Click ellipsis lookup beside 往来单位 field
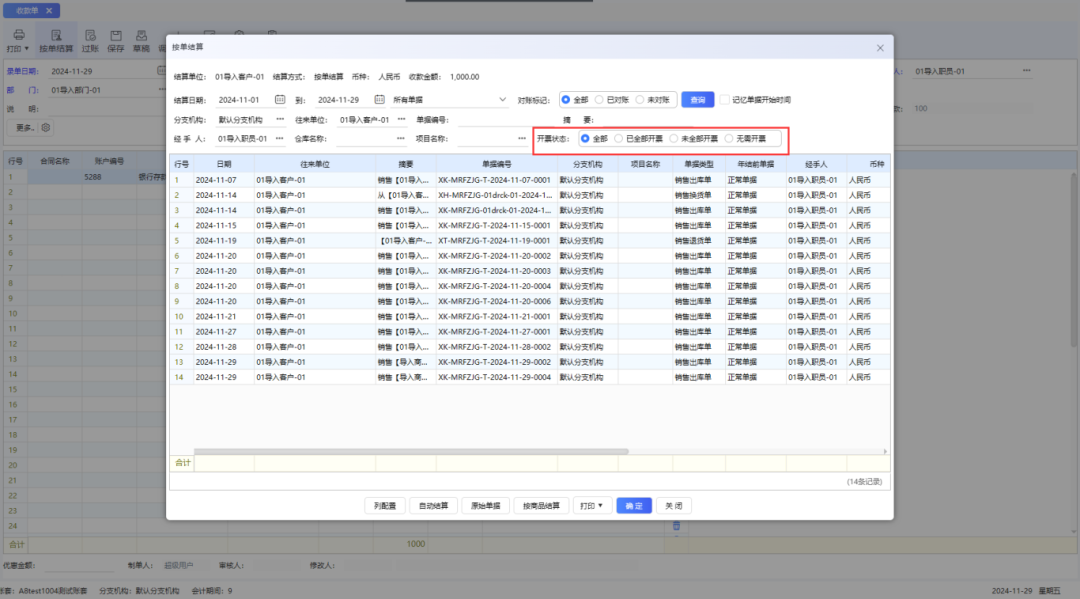The width and height of the screenshot is (1080, 599). (x=402, y=119)
